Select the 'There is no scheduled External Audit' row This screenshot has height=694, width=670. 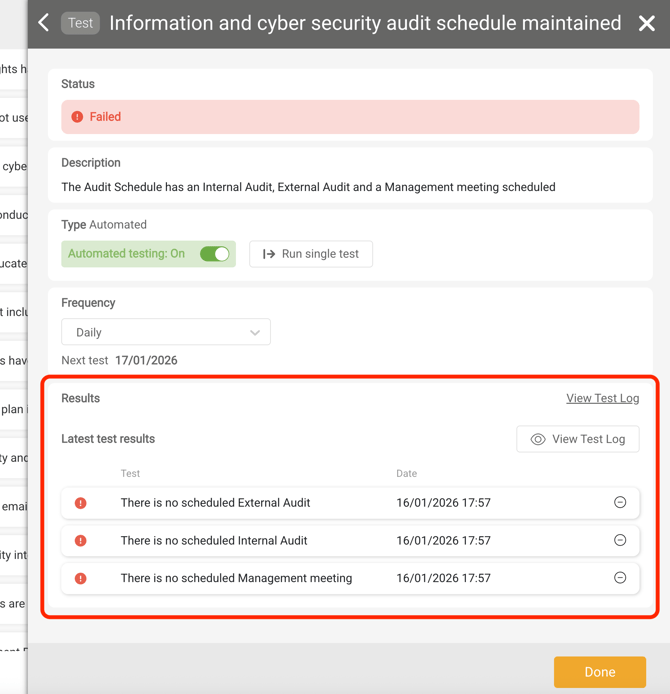click(x=215, y=503)
